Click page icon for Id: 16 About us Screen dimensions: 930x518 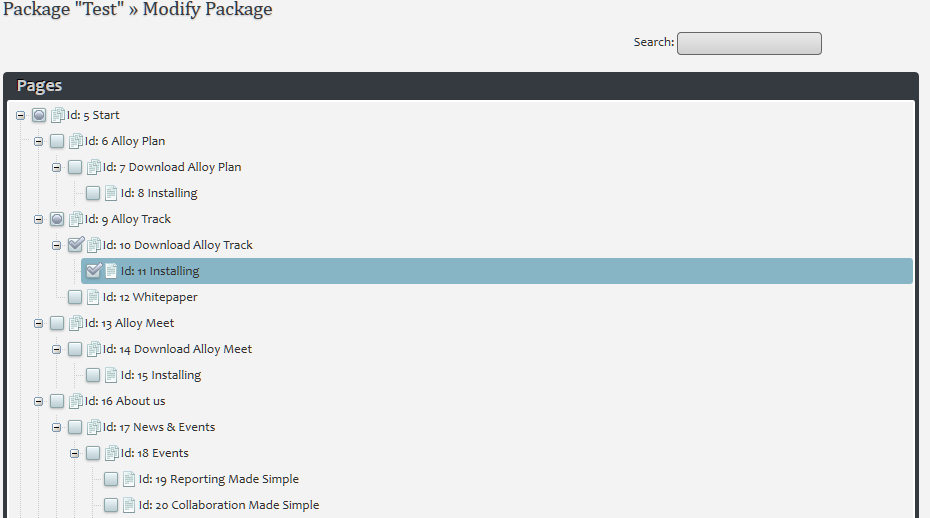point(76,401)
